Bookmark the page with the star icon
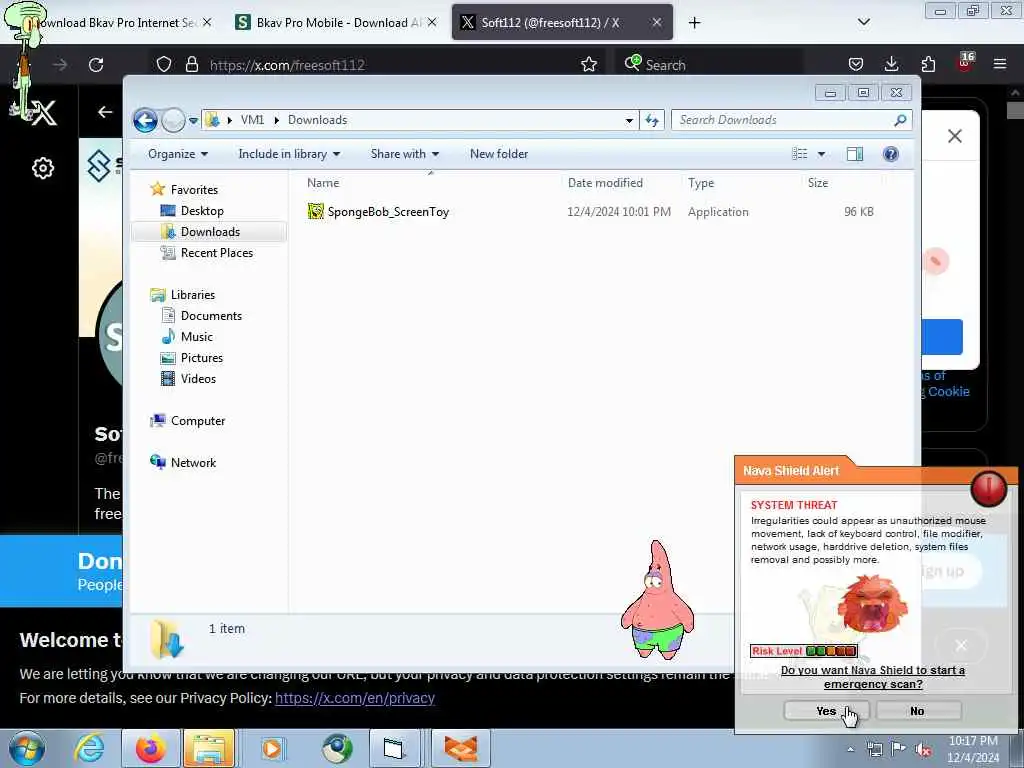This screenshot has height=768, width=1024. 588,64
